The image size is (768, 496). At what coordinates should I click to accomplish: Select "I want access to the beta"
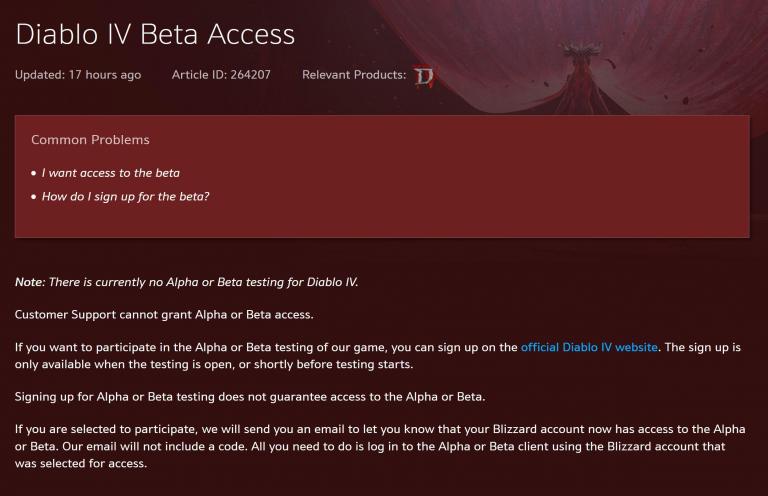(111, 173)
